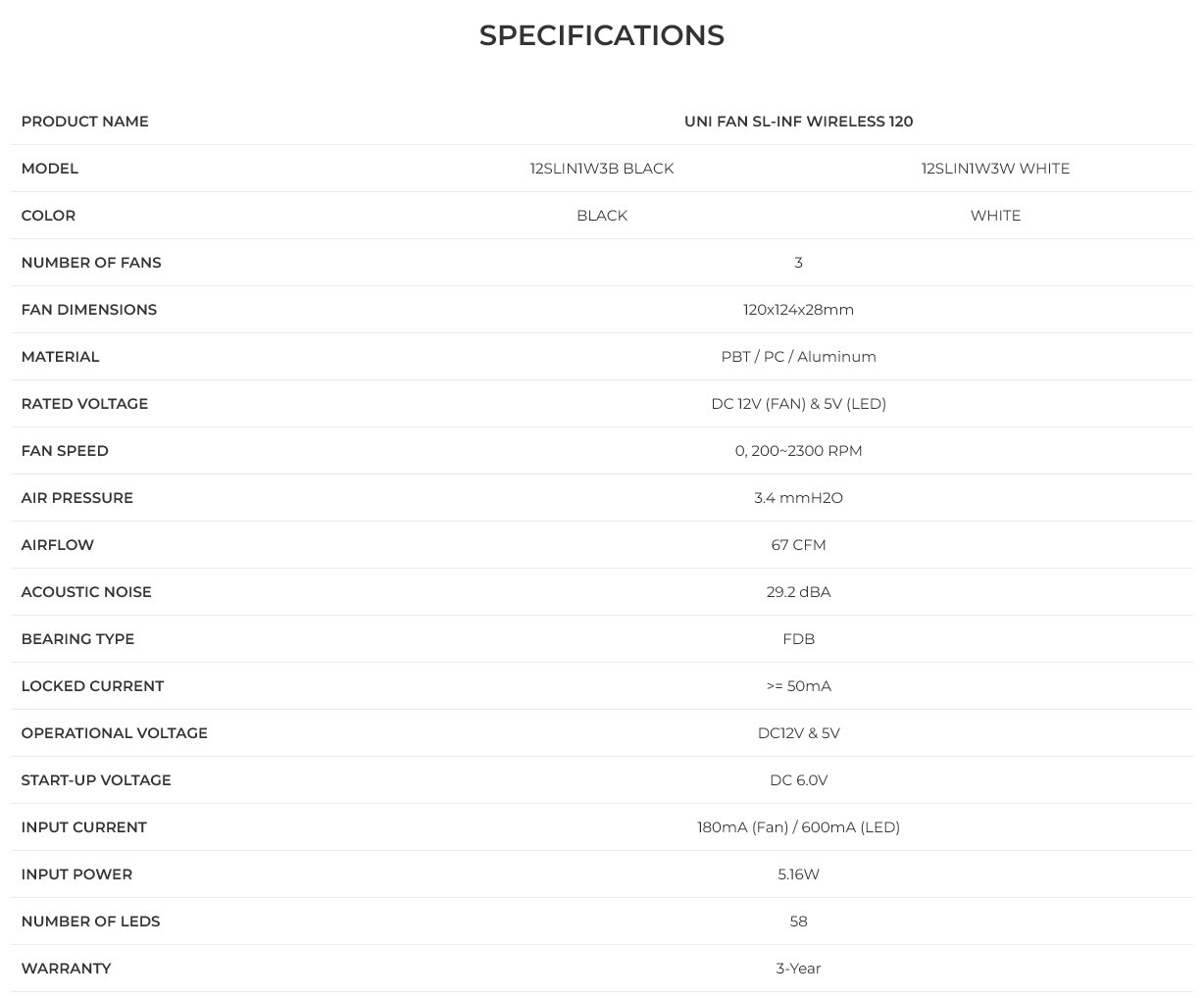Select the 3.4 mmH2O air pressure value
Viewport: 1204px width, 998px height.
[x=798, y=498]
